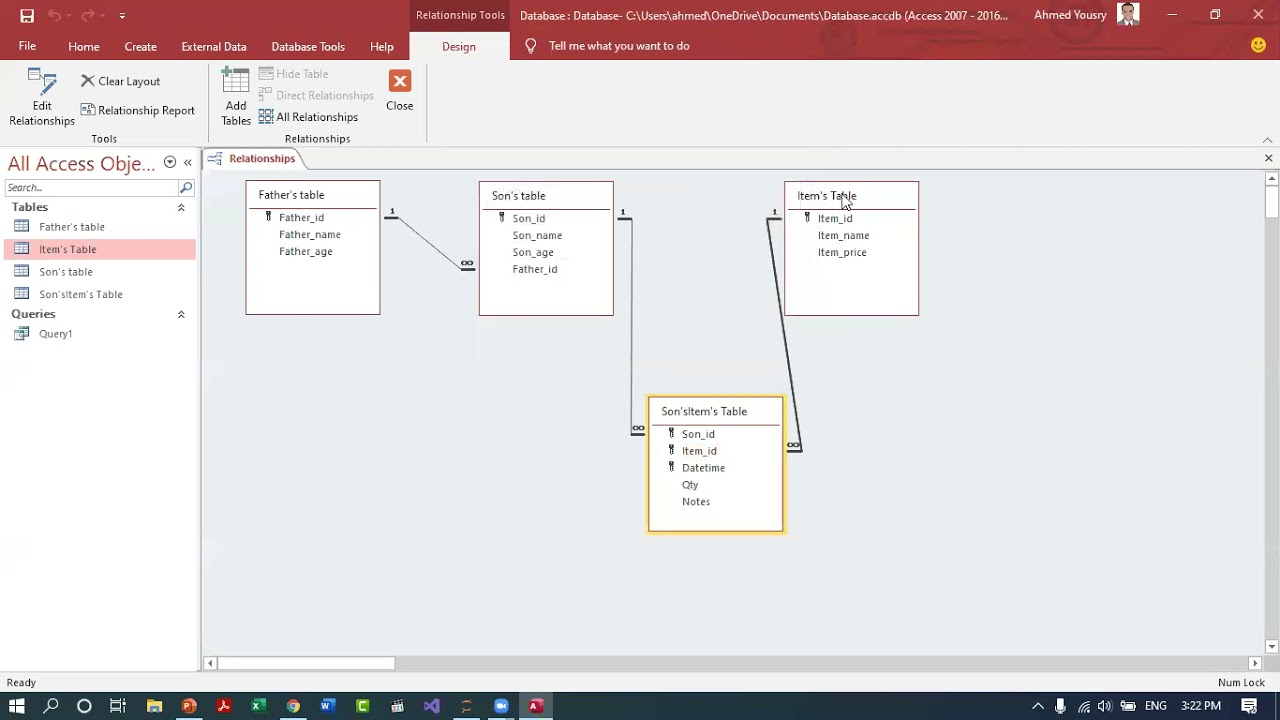Open the External Data tab
Viewport: 1280px width, 720px height.
click(214, 46)
